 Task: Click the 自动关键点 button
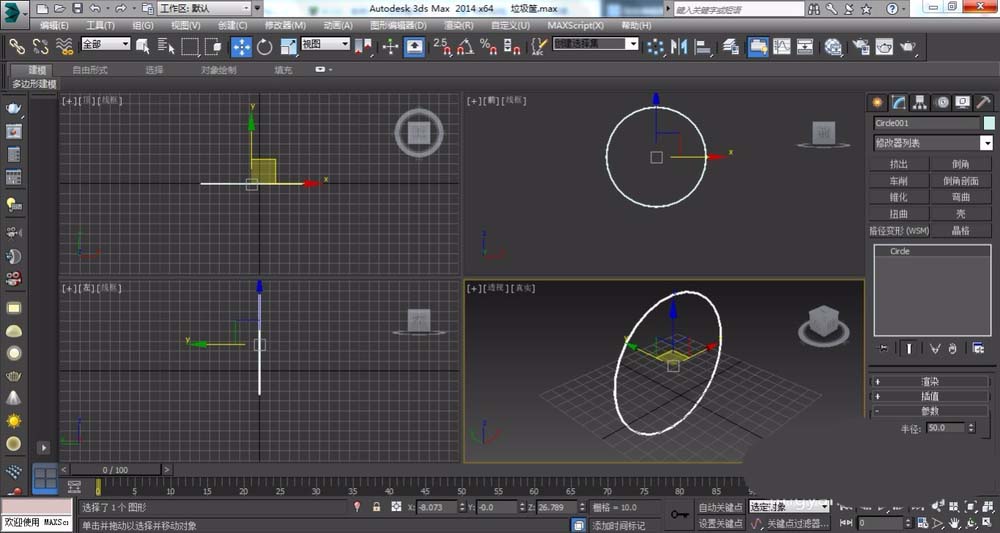coord(720,508)
